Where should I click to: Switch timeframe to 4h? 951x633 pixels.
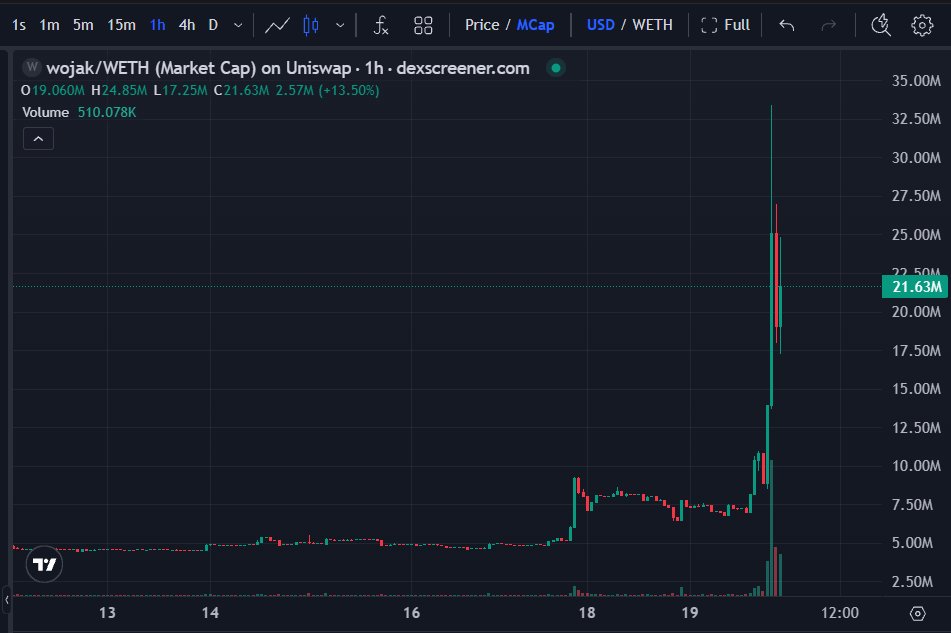pyautogui.click(x=186, y=24)
